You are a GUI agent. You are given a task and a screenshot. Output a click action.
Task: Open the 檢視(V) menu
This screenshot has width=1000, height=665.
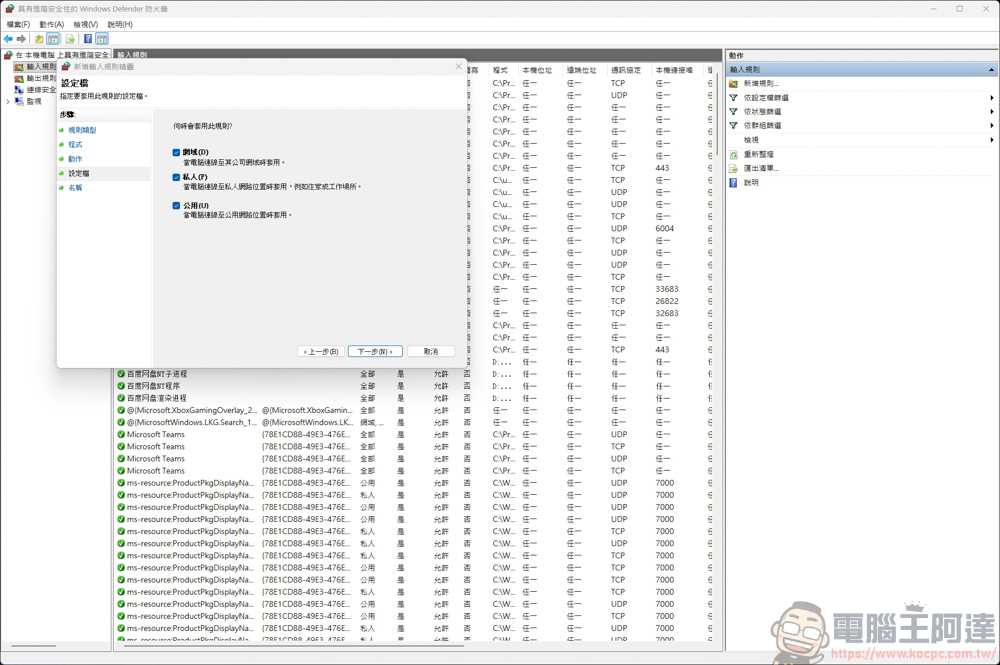pyautogui.click(x=87, y=23)
